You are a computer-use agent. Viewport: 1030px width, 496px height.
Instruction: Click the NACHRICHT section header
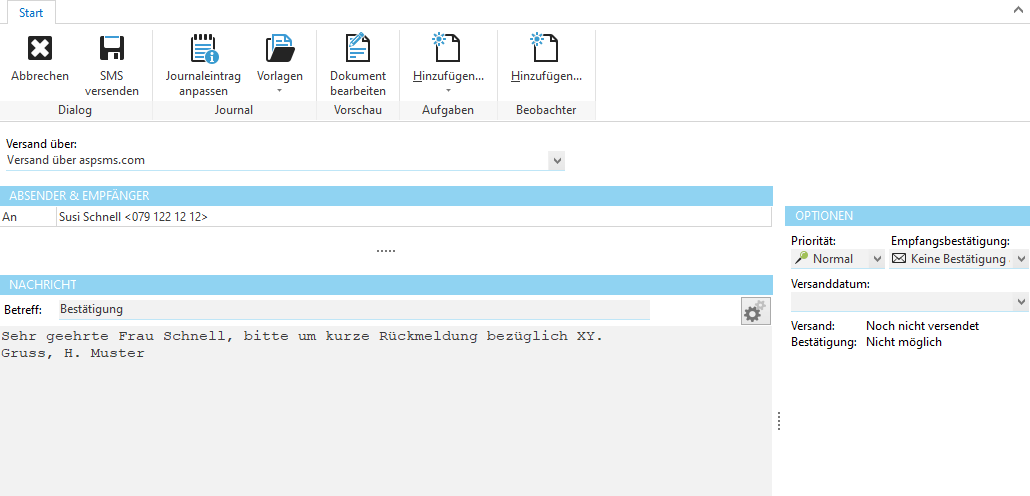tap(386, 284)
